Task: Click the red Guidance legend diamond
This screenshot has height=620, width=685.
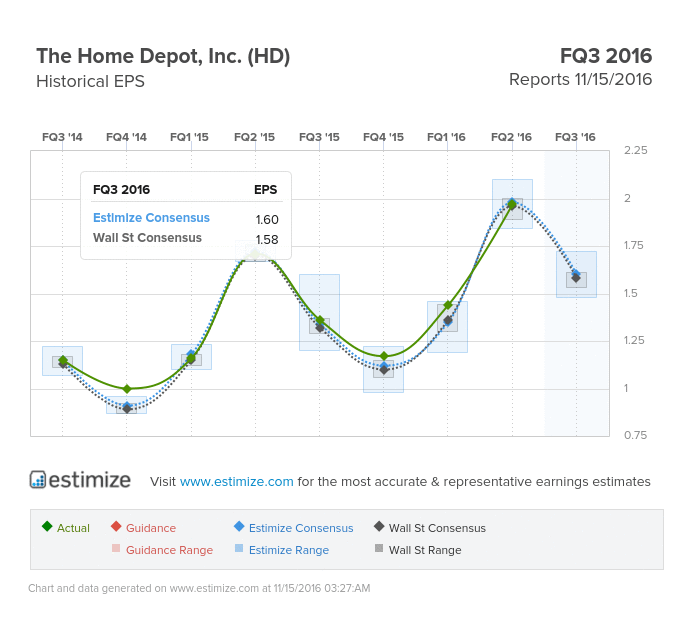Action: pos(116,526)
